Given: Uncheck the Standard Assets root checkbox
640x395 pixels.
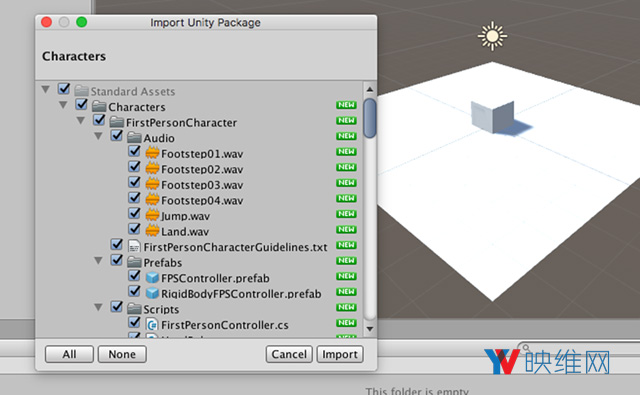Looking at the screenshot, I should [64, 89].
